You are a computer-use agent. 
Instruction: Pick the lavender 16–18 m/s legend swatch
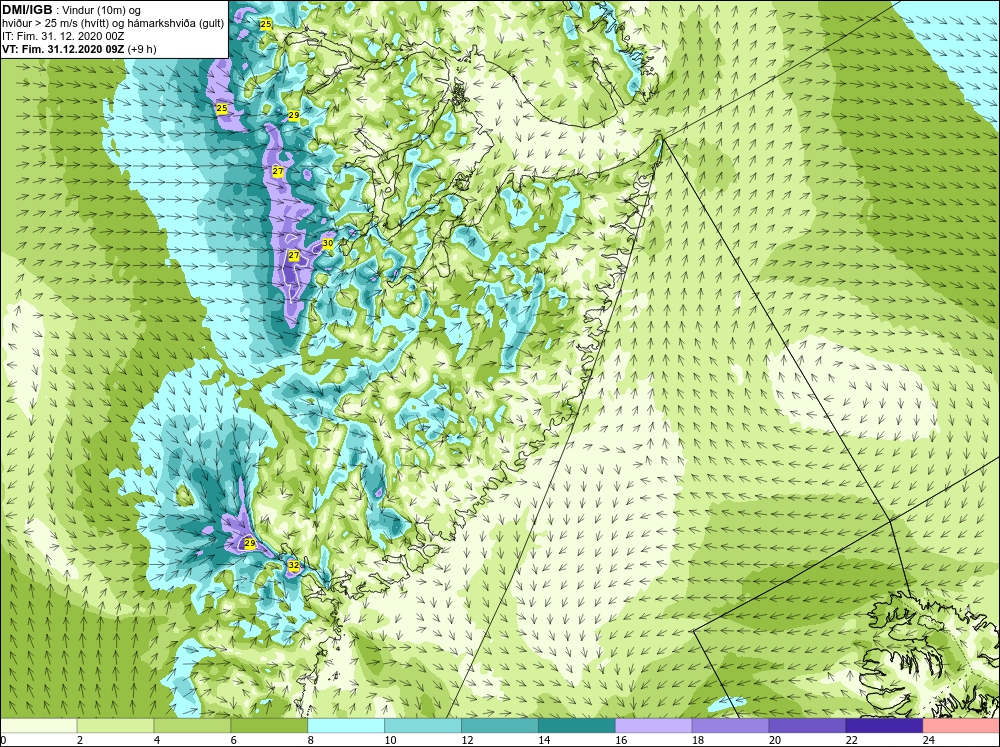pyautogui.click(x=654, y=725)
